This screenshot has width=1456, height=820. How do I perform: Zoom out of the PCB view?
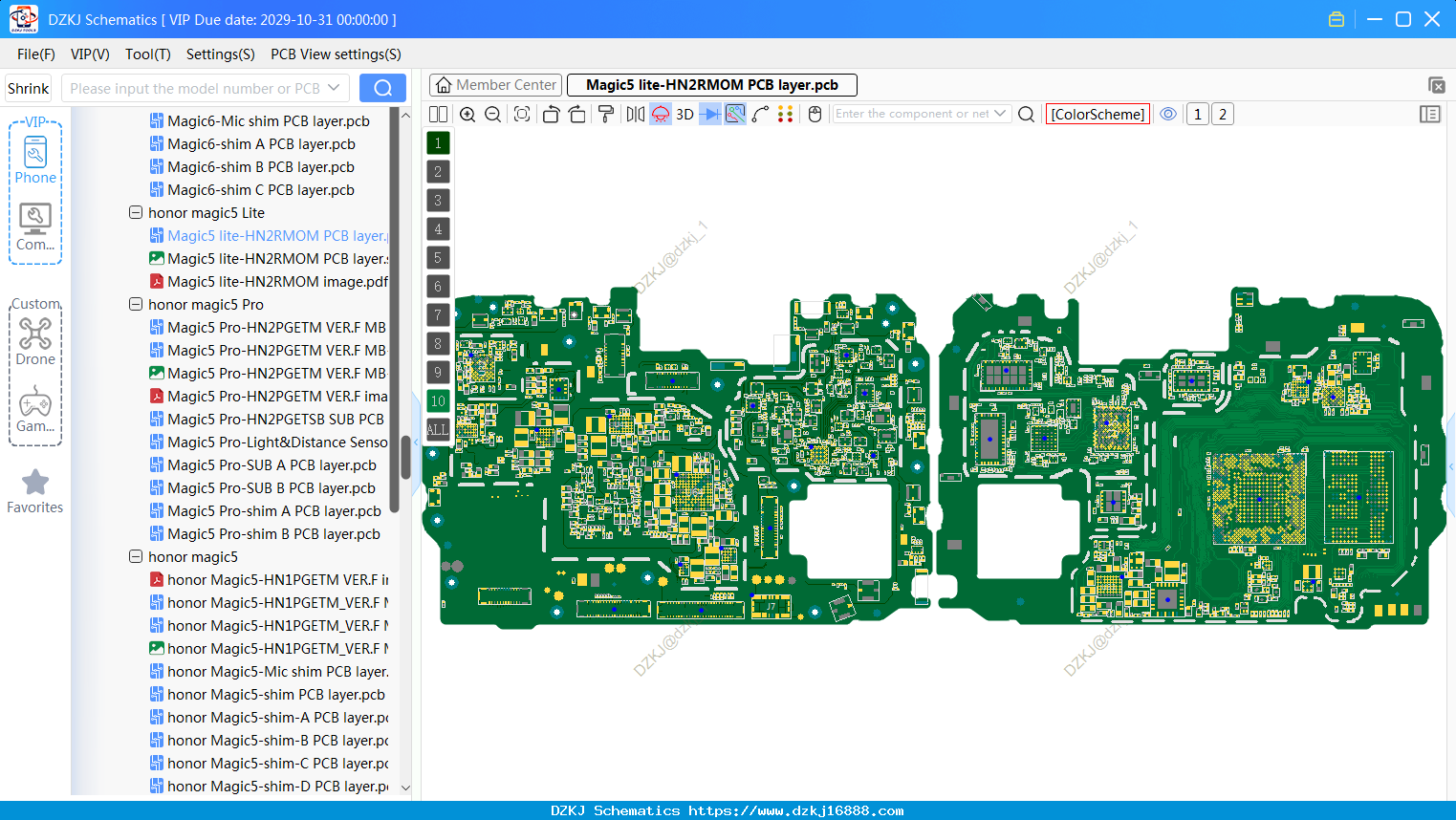493,115
